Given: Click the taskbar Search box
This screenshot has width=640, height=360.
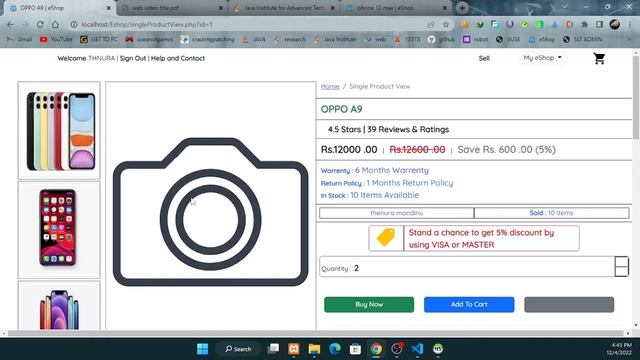Looking at the screenshot, I should point(238,349).
